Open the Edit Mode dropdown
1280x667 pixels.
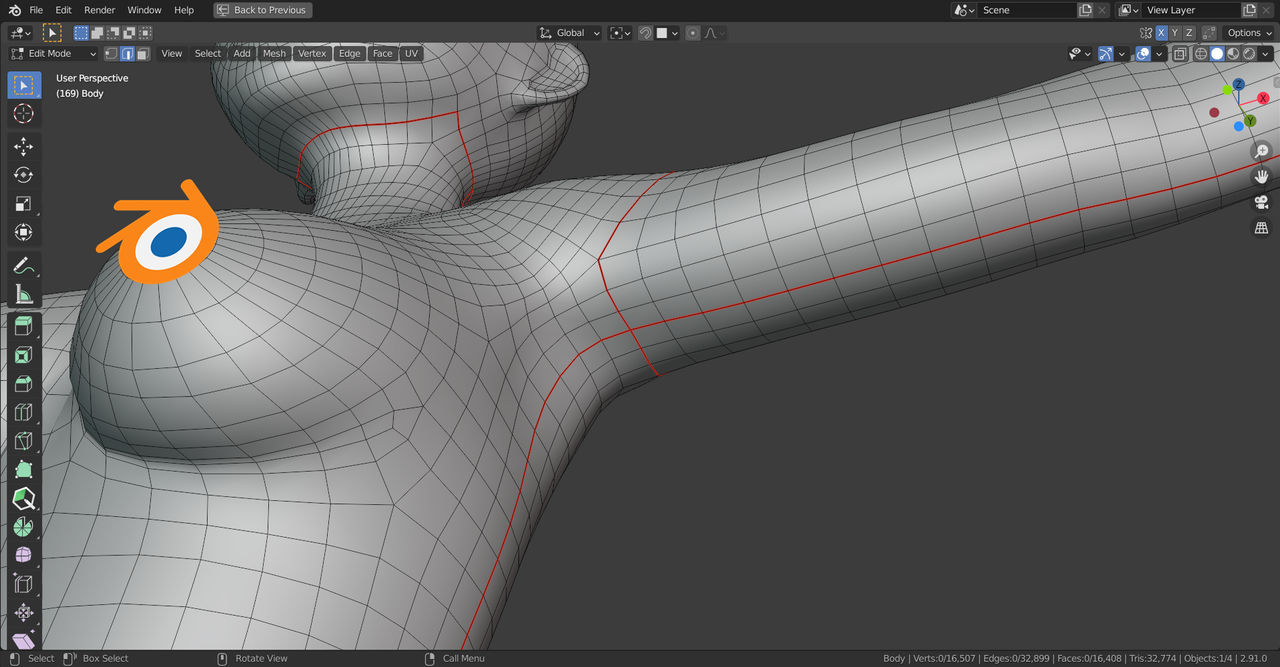[53, 54]
